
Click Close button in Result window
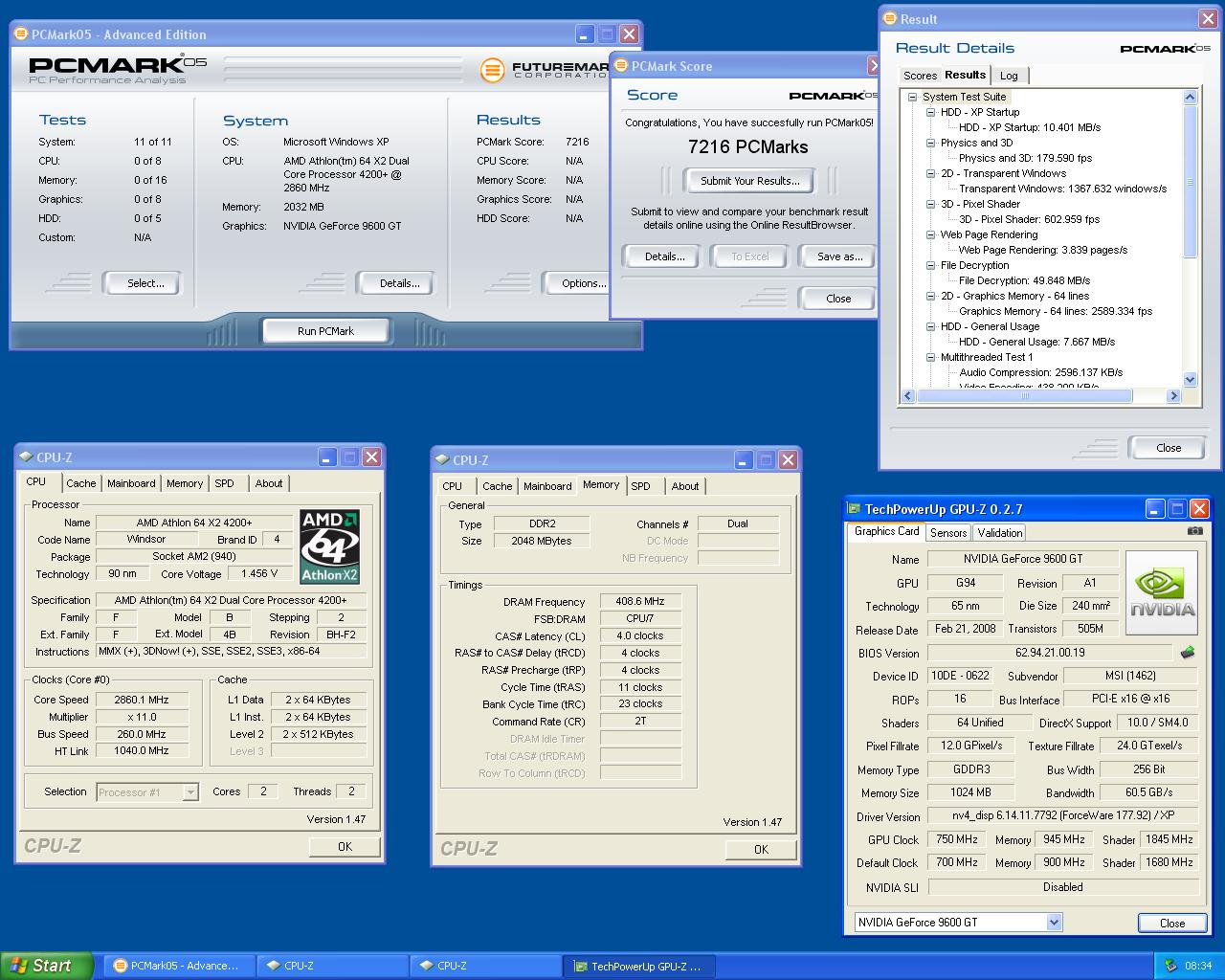(x=1169, y=448)
